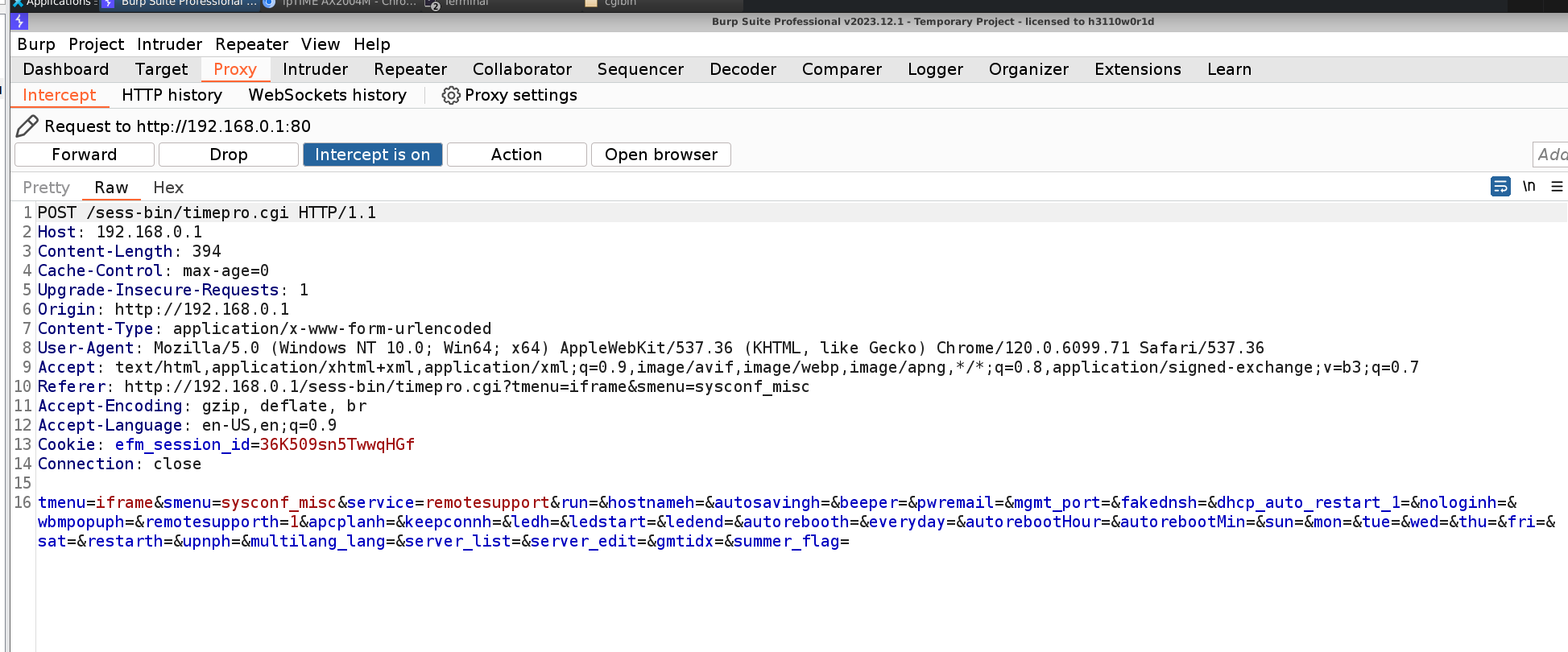
Task: Click the efm_session_id cookie value
Action: click(x=337, y=444)
